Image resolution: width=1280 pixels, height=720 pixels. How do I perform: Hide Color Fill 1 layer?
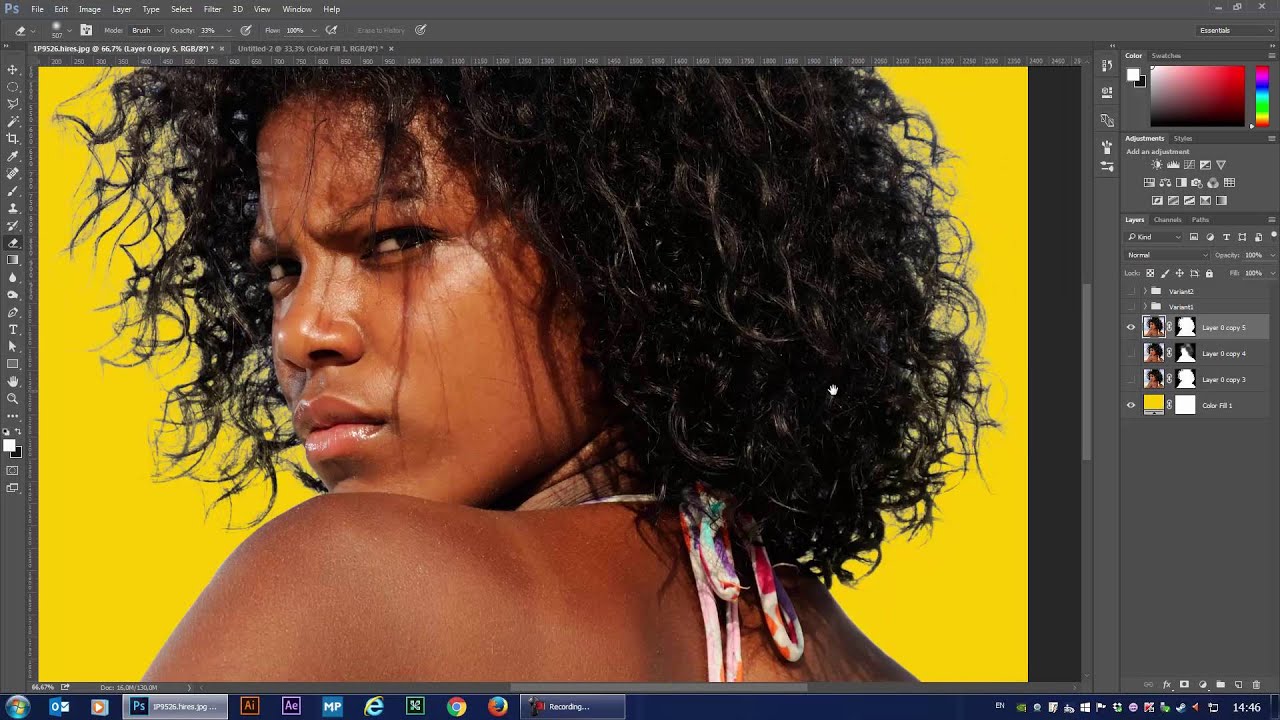click(x=1131, y=405)
